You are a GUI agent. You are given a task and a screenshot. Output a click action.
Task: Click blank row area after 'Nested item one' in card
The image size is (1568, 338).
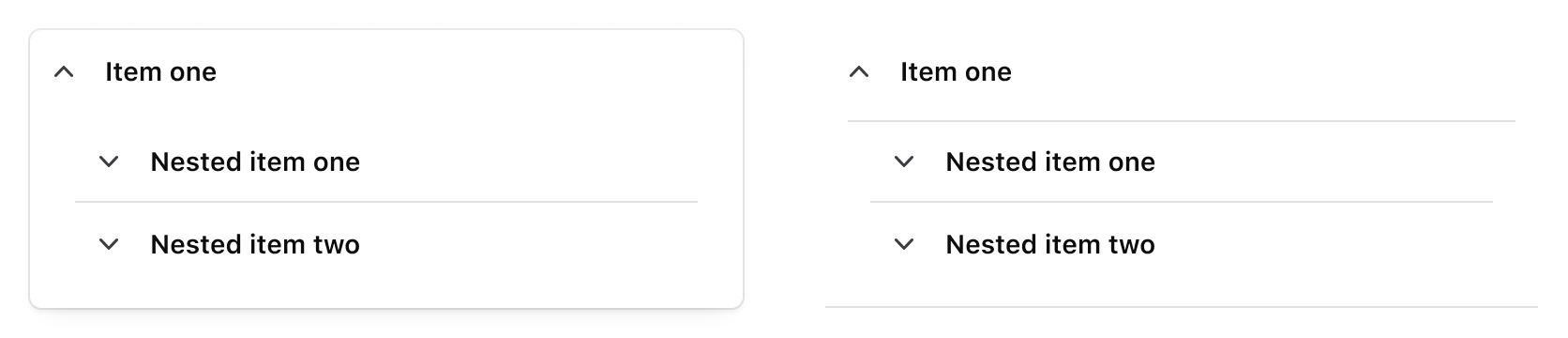[x=529, y=161]
